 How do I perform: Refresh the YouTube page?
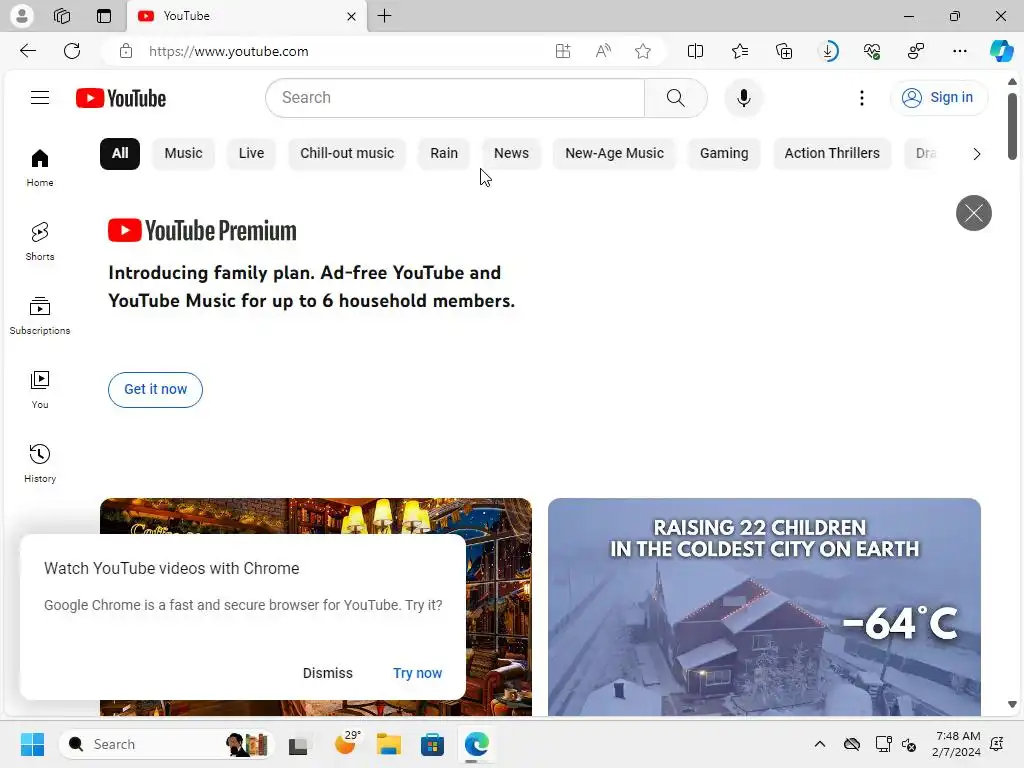pos(72,51)
